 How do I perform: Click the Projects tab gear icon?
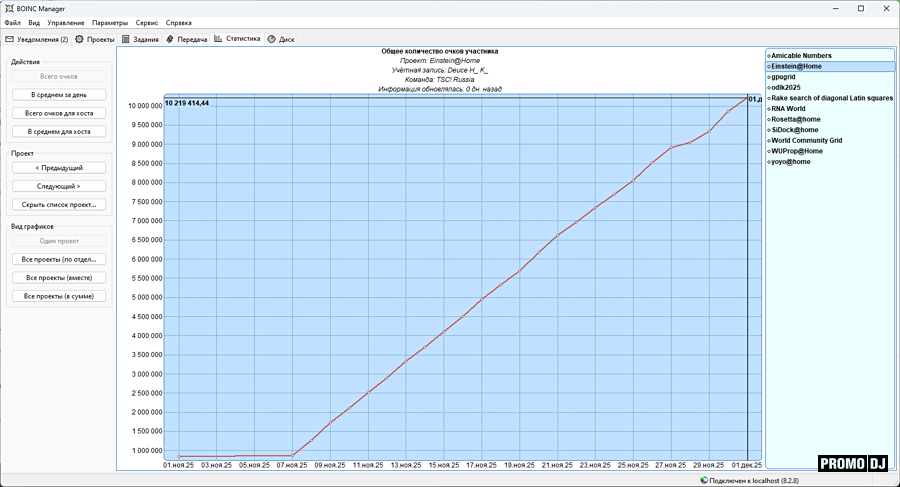point(79,40)
